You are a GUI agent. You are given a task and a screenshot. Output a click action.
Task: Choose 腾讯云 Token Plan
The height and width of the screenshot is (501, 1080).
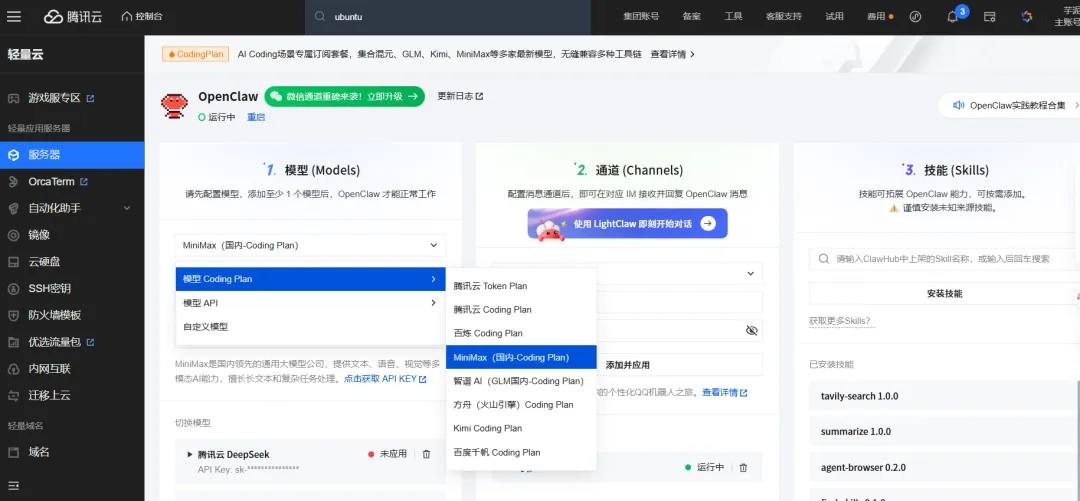[521, 285]
